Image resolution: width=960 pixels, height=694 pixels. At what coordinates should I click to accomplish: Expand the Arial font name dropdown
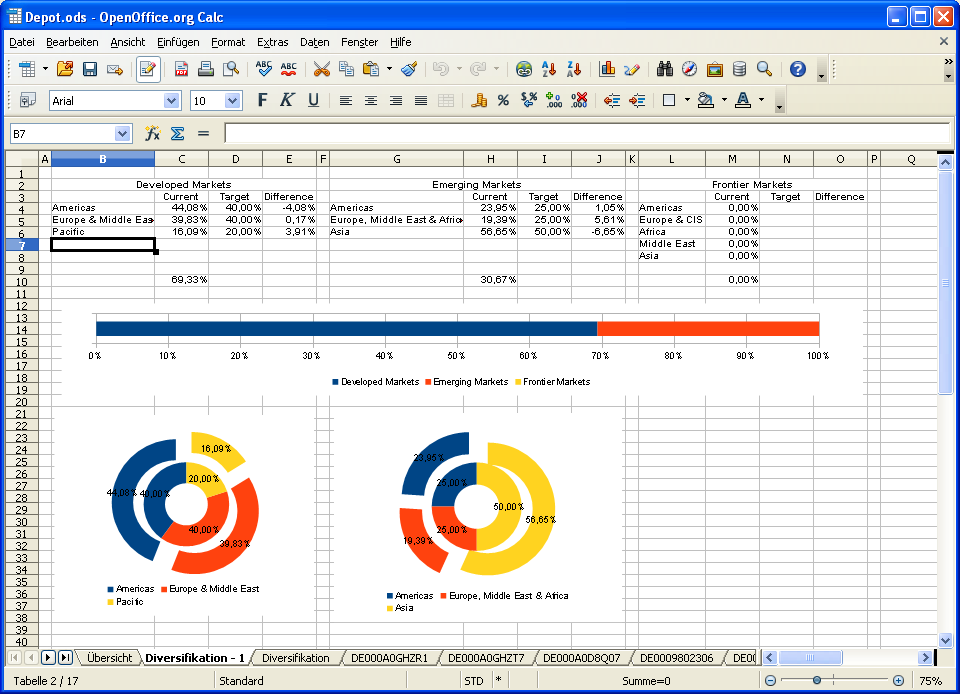pos(171,101)
